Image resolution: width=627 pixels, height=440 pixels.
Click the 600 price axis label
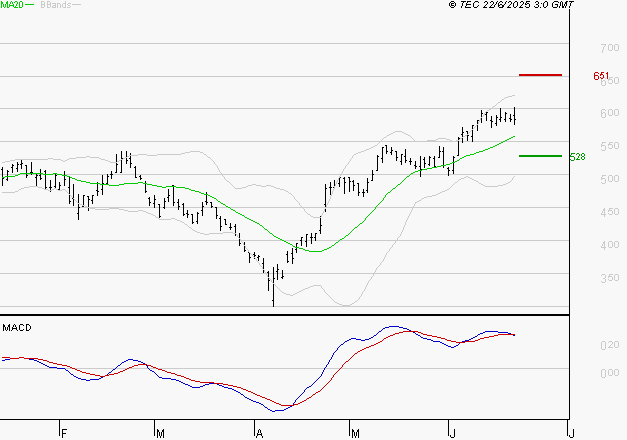610,113
